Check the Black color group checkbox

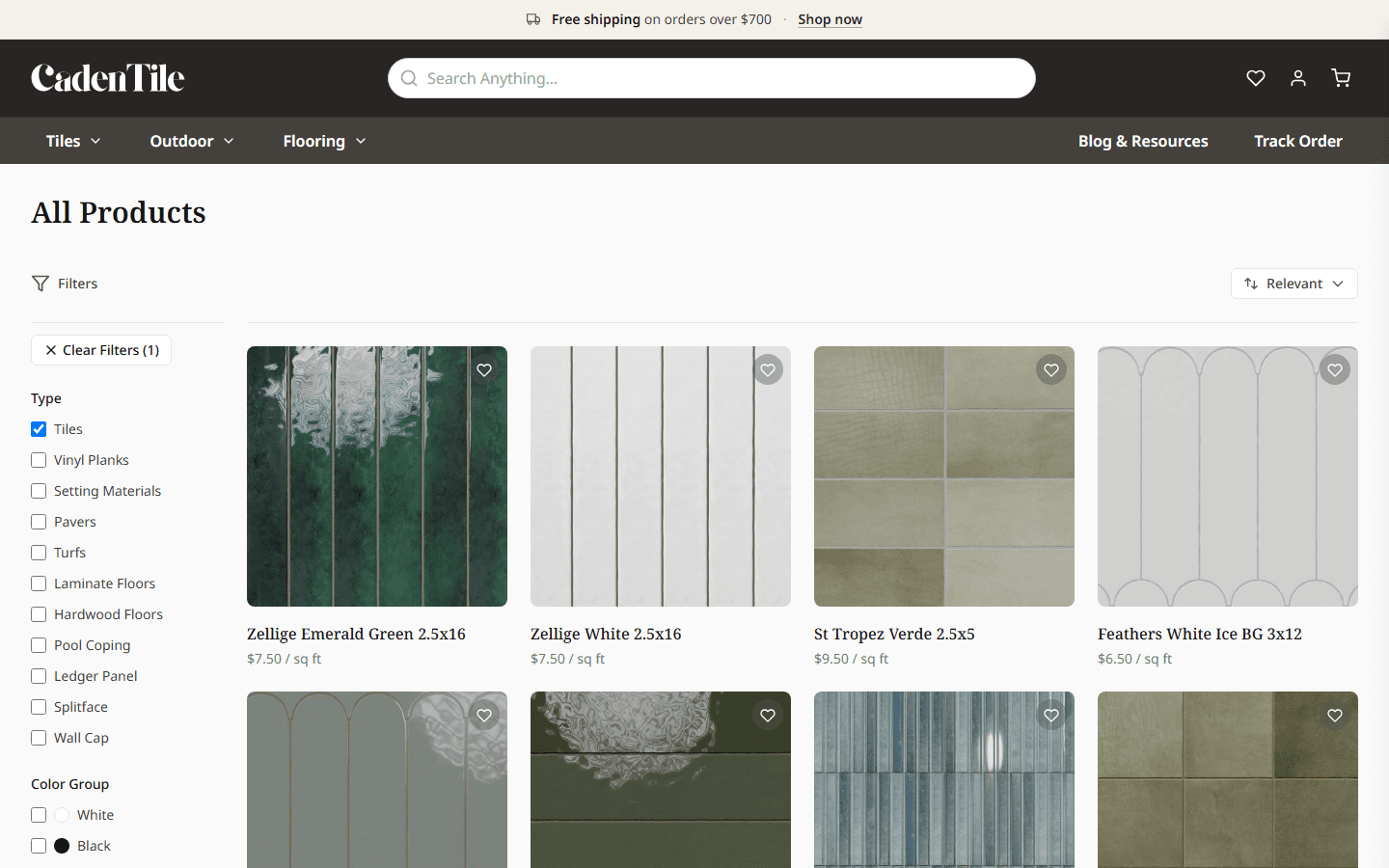[x=39, y=846]
